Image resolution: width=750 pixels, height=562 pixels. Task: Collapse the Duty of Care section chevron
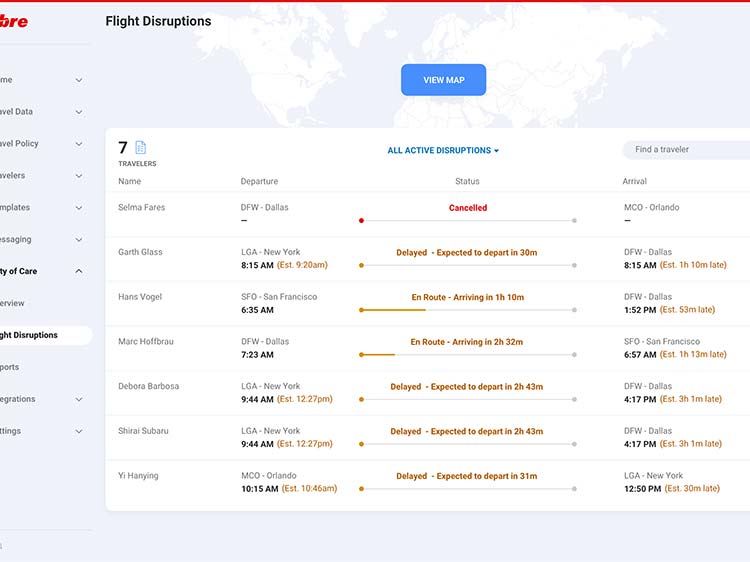pos(79,271)
